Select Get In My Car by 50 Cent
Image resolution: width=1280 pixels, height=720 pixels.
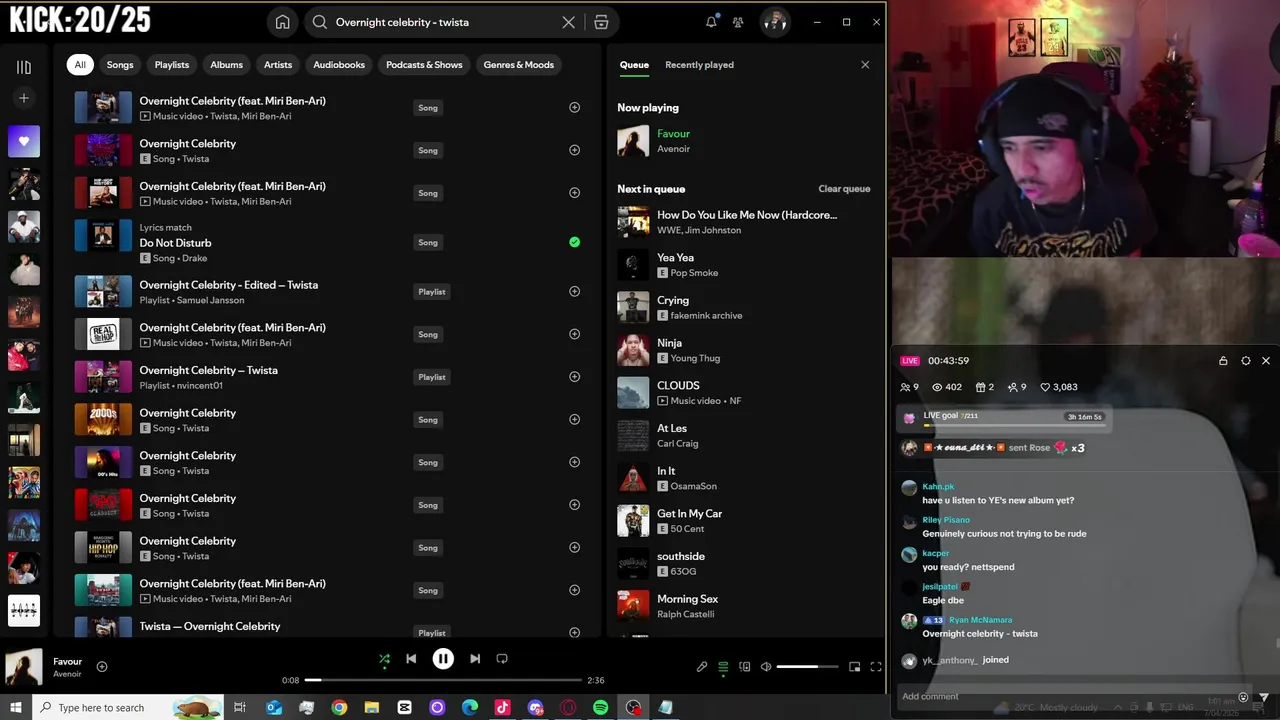coord(744,521)
